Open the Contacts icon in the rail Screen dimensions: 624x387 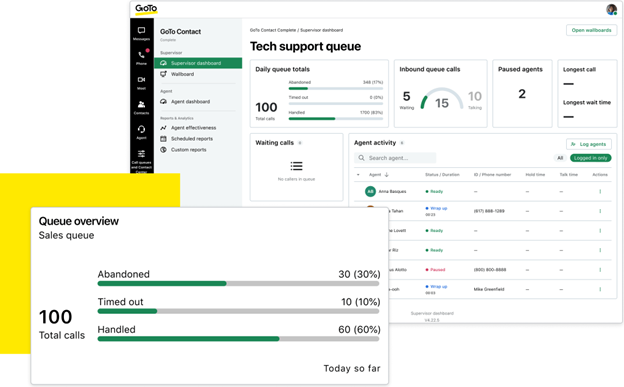(x=141, y=107)
